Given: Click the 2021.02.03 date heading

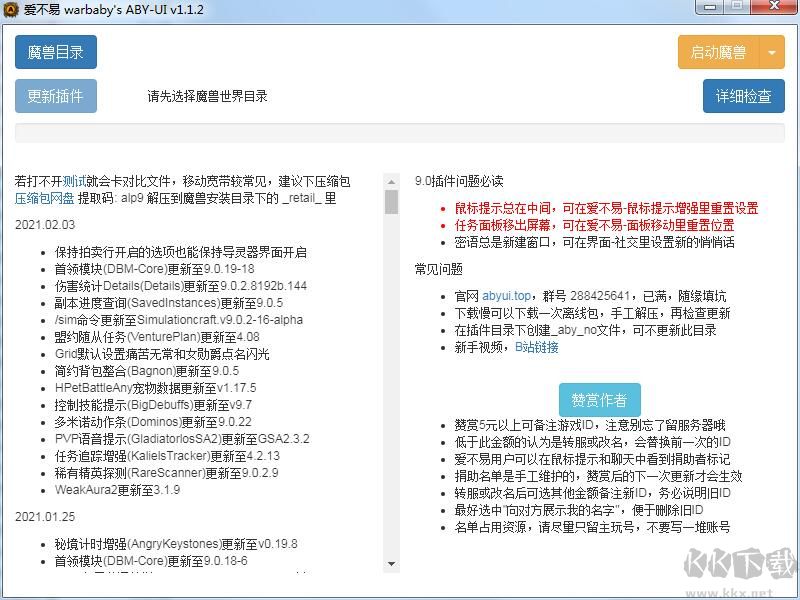Looking at the screenshot, I should tap(45, 224).
